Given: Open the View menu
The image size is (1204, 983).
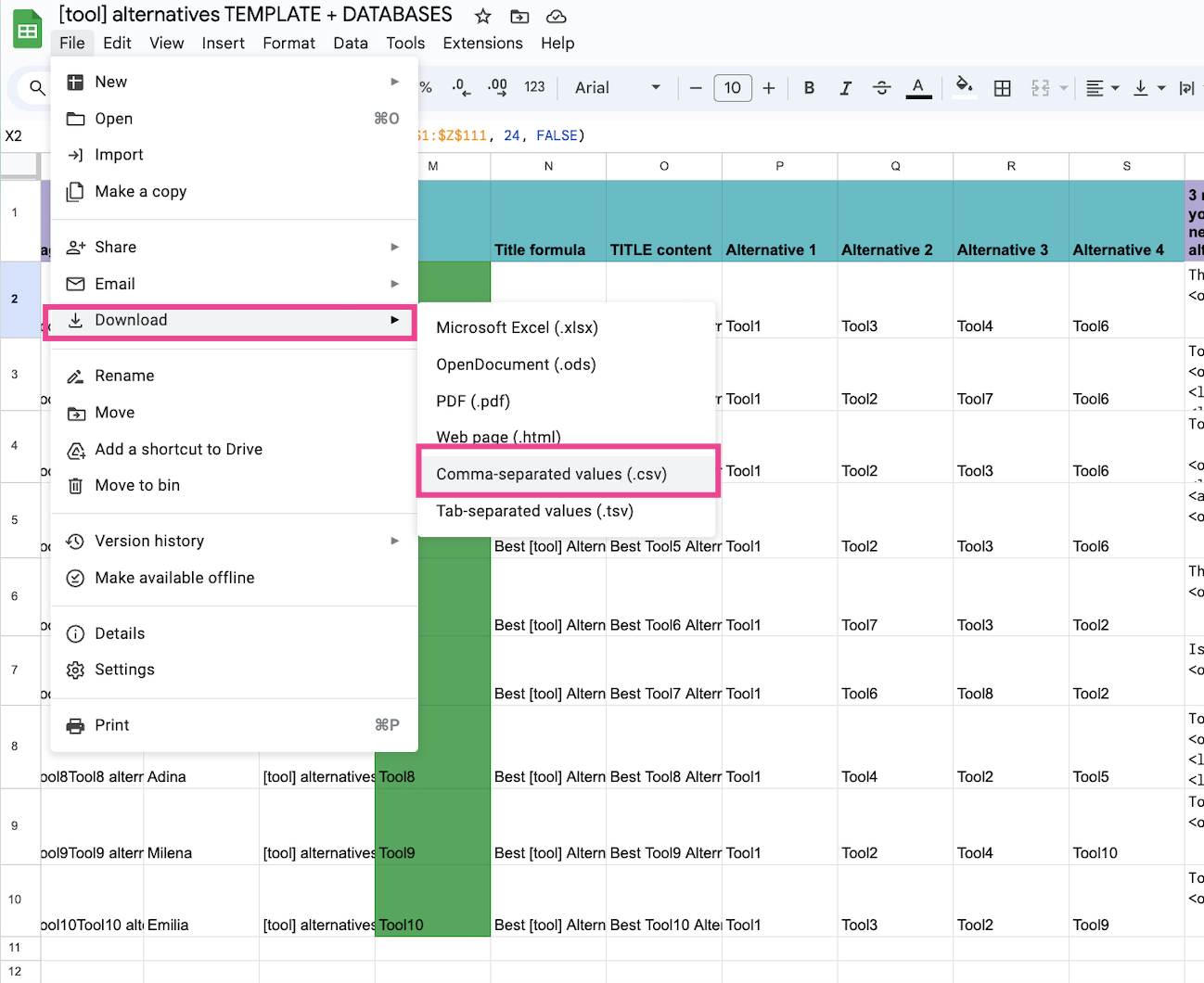Looking at the screenshot, I should point(167,43).
